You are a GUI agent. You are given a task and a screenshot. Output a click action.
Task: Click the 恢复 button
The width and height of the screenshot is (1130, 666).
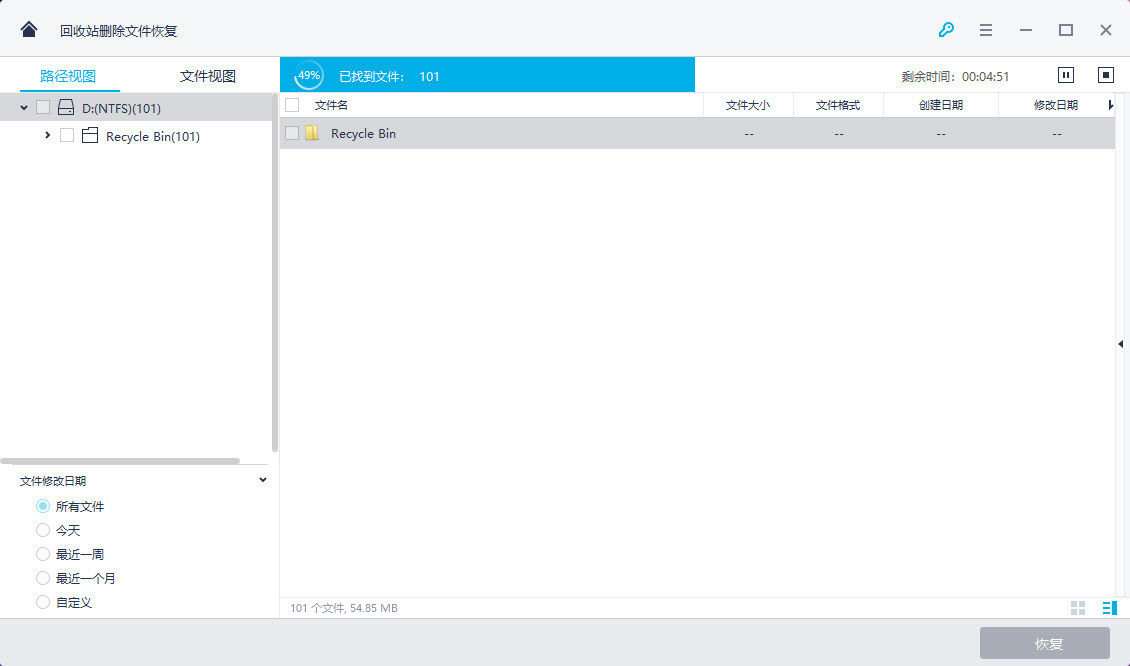(1044, 643)
